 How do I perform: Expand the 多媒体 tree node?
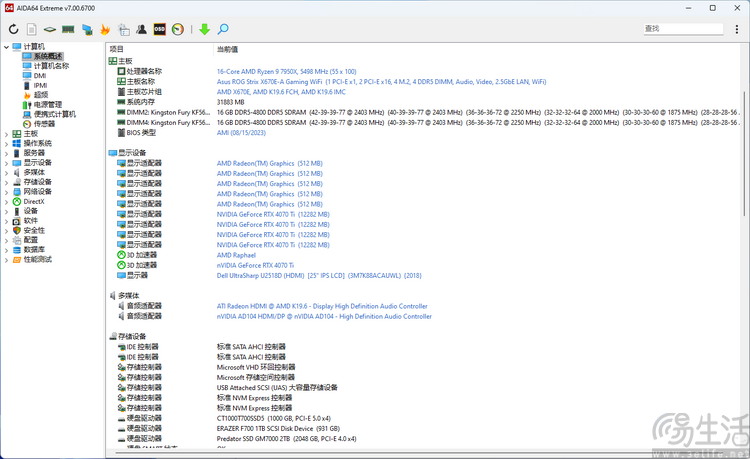6,173
